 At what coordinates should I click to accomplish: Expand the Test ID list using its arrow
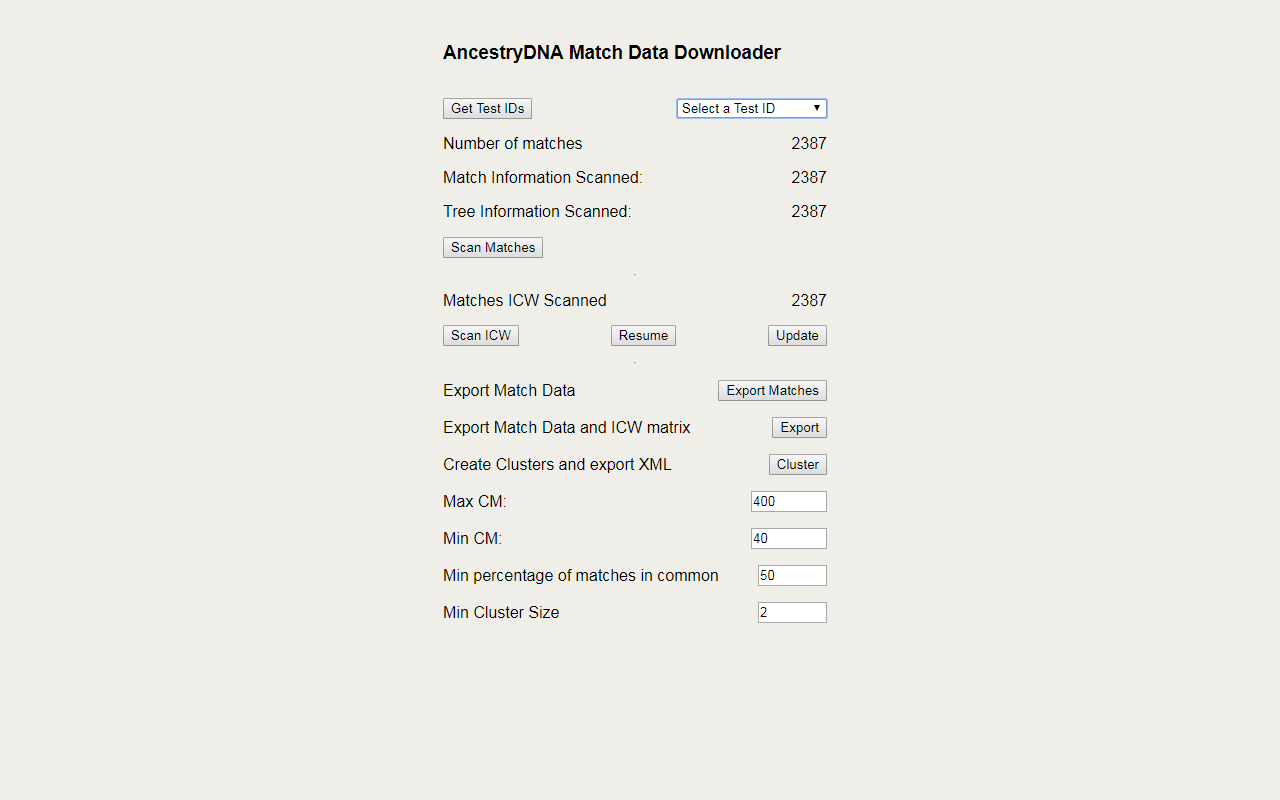818,108
